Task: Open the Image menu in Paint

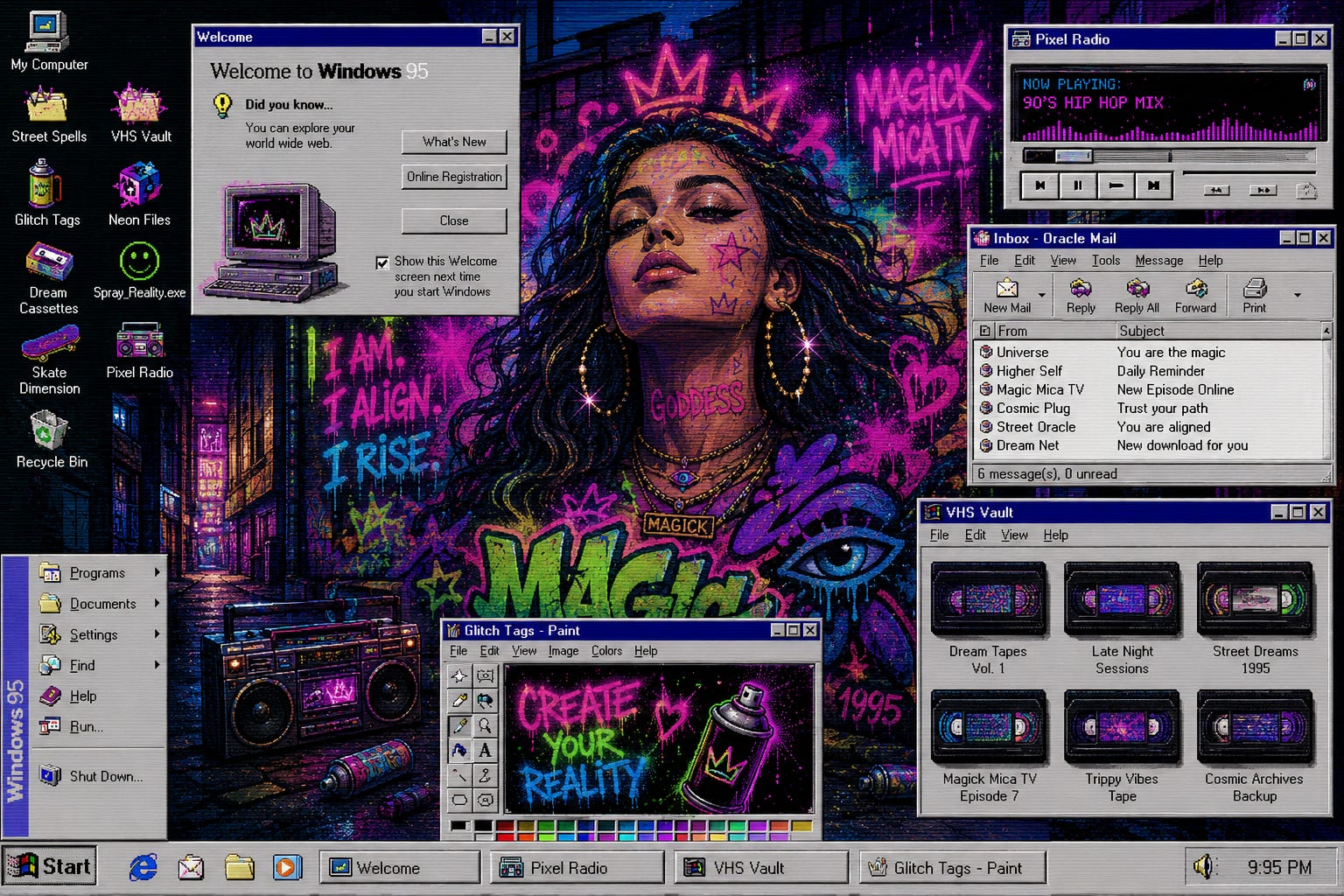Action: click(x=563, y=651)
